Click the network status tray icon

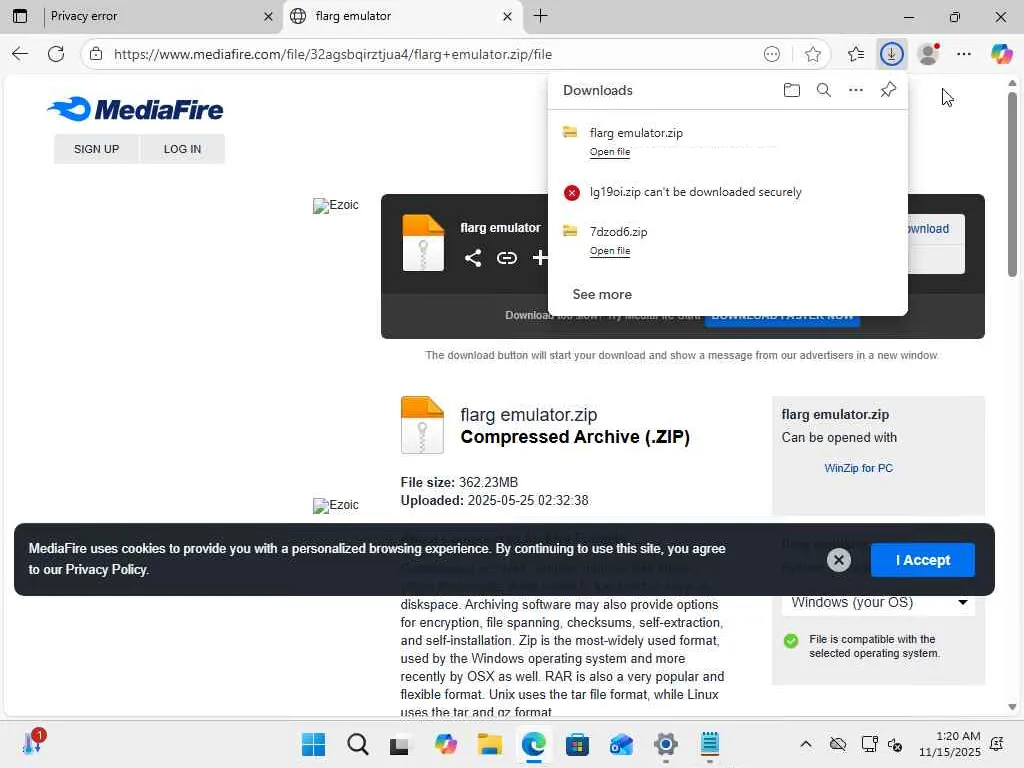(870, 744)
